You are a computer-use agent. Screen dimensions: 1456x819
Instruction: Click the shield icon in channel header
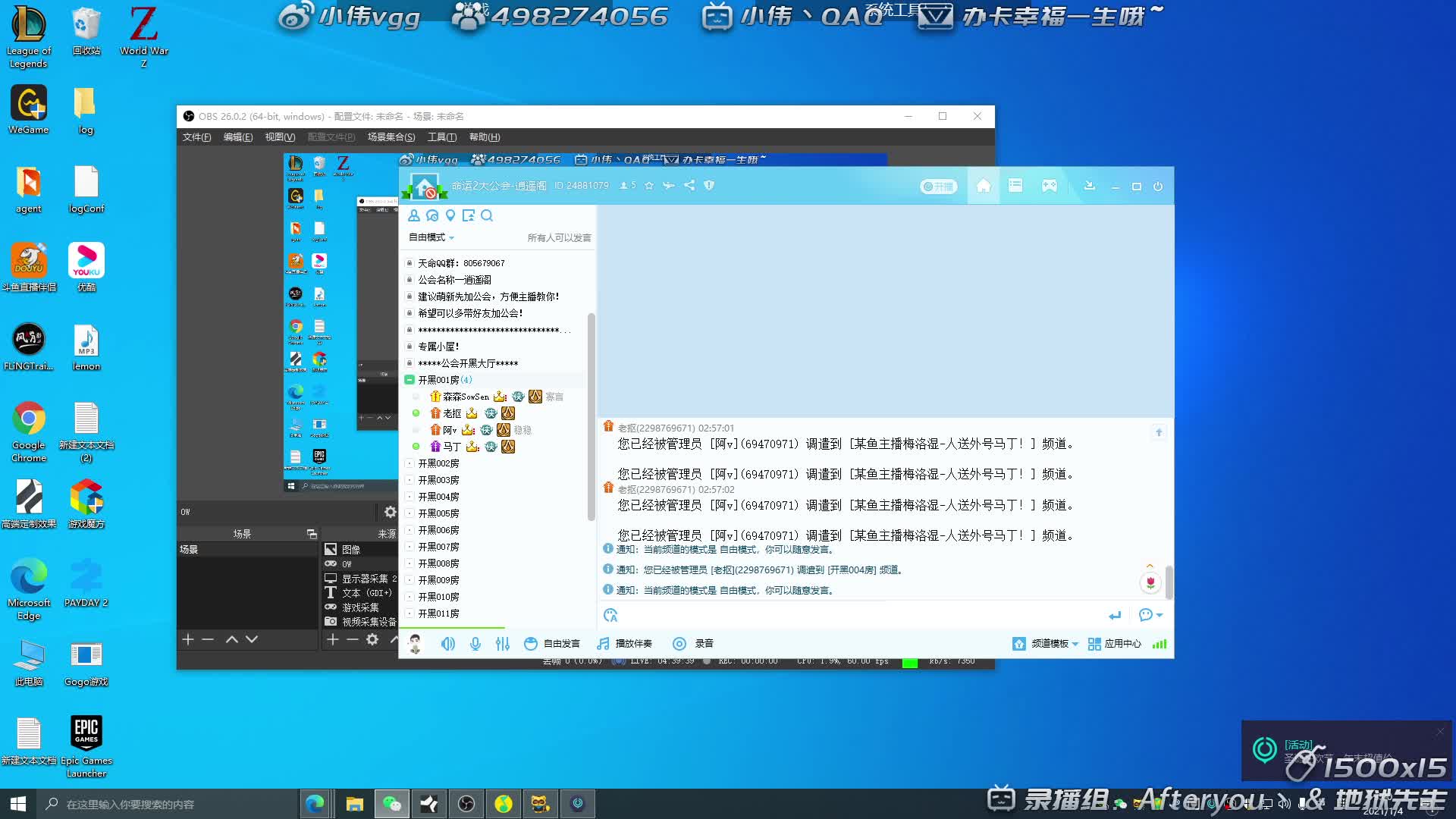(709, 185)
